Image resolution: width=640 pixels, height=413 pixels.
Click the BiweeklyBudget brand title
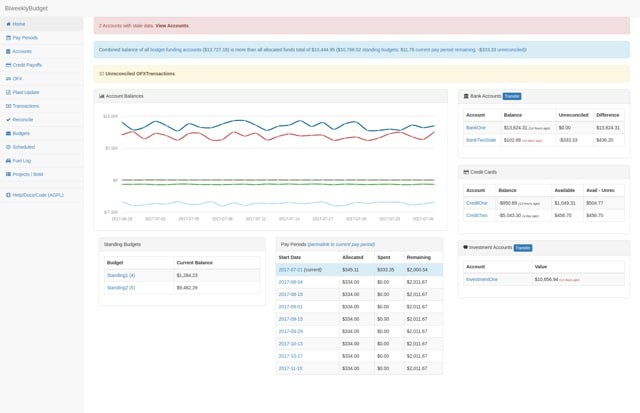26,8
